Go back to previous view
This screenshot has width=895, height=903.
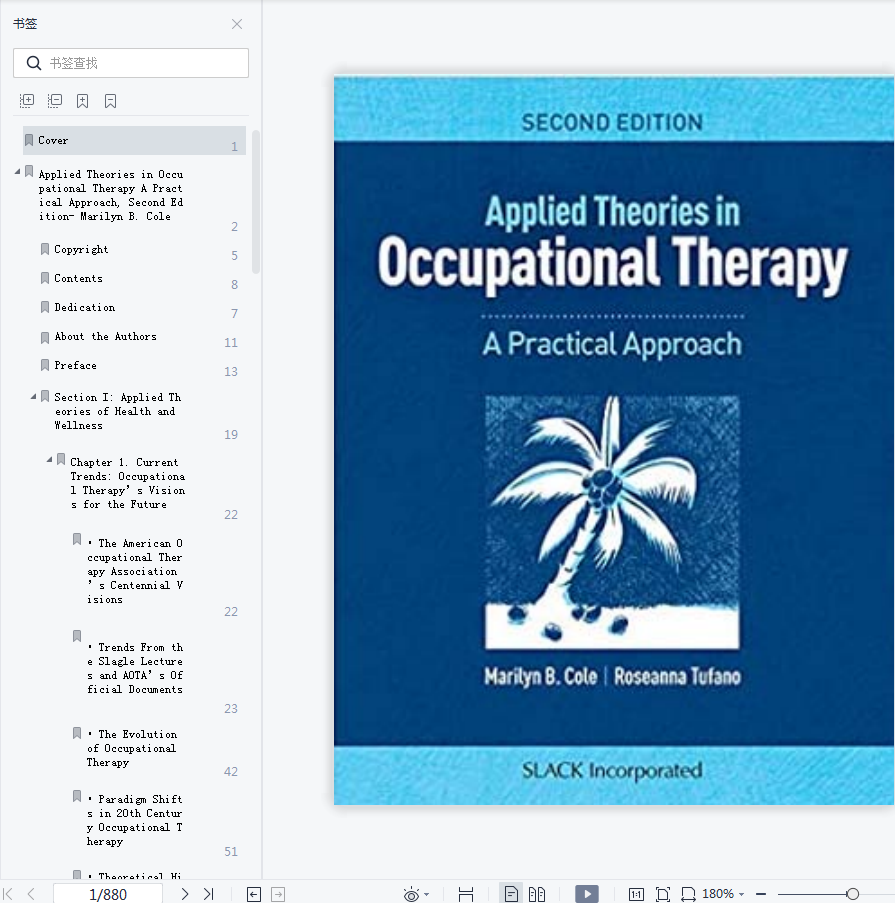[x=253, y=894]
